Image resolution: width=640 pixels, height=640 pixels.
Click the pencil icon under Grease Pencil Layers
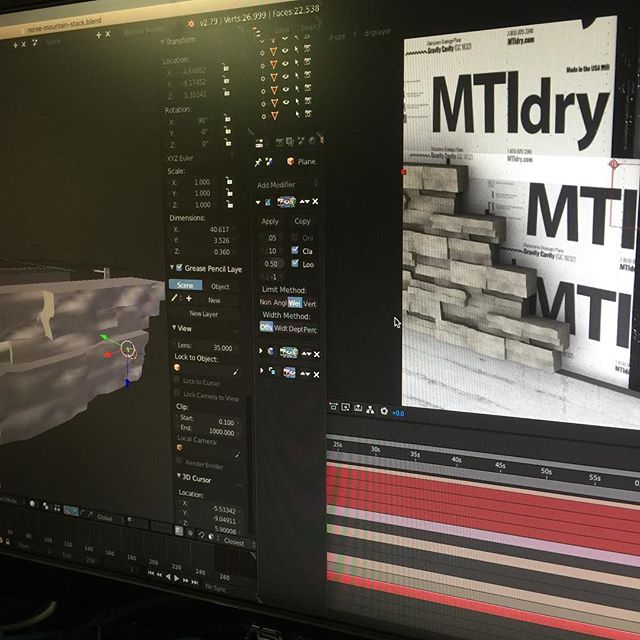point(174,298)
